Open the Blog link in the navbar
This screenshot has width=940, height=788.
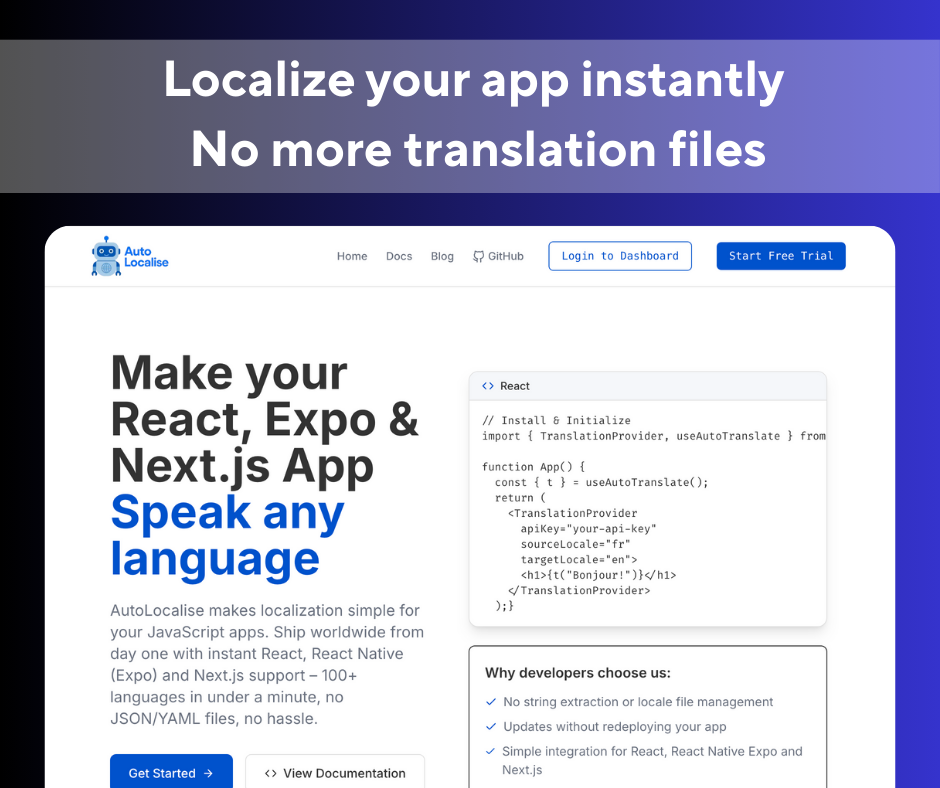tap(442, 256)
